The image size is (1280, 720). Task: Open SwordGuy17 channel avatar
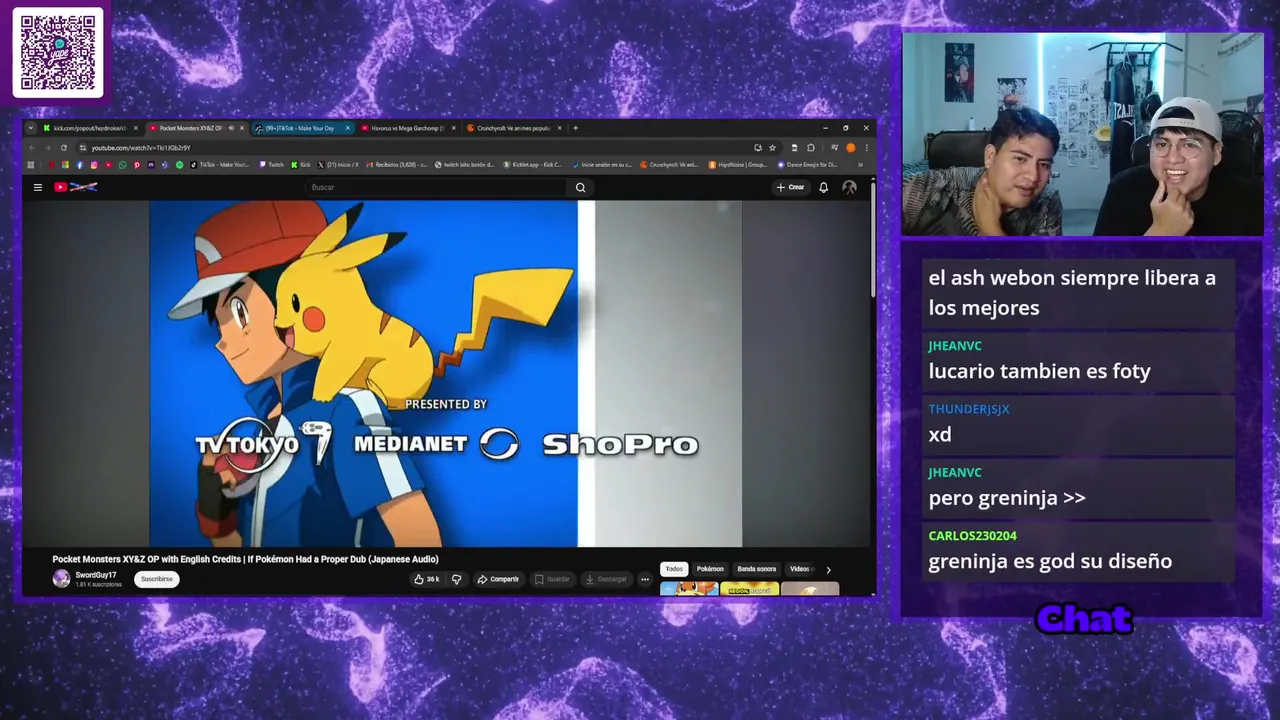coord(61,579)
